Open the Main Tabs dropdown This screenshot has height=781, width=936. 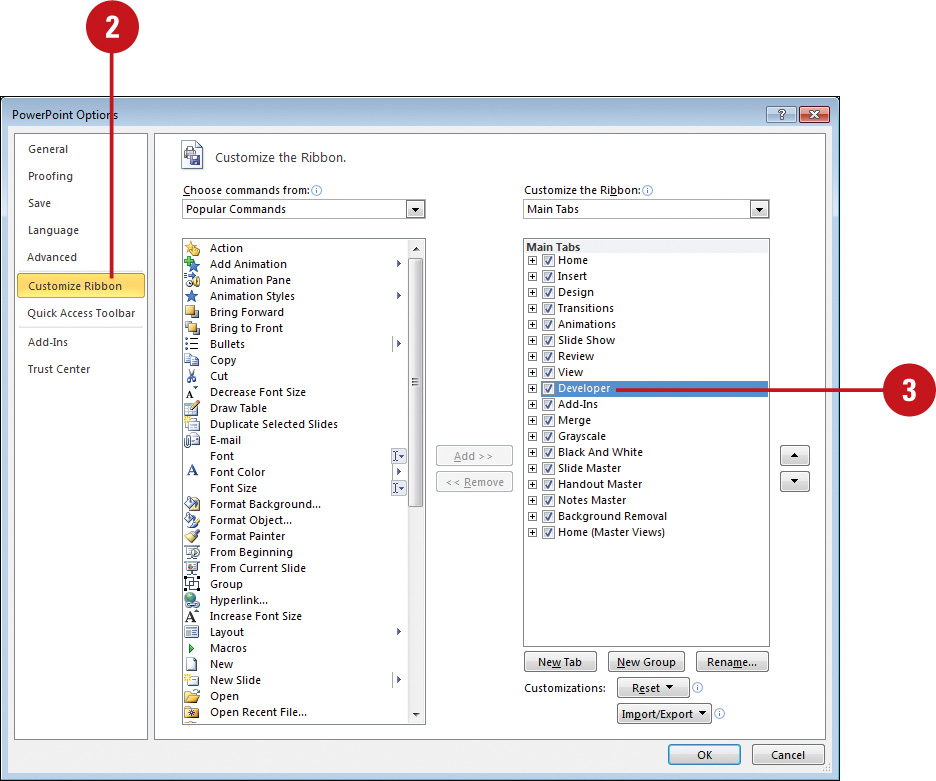pyautogui.click(x=759, y=209)
